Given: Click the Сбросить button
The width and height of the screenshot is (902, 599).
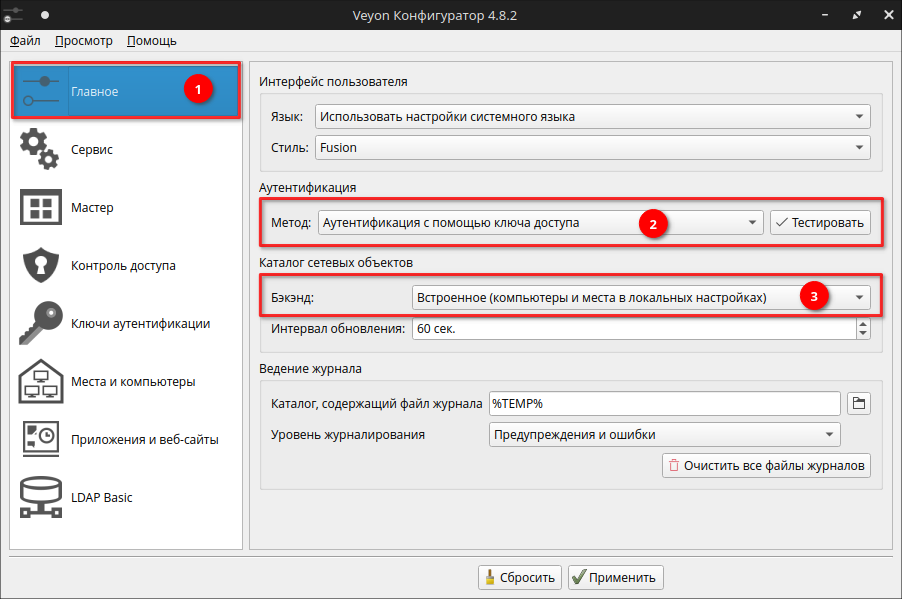Looking at the screenshot, I should 521,577.
